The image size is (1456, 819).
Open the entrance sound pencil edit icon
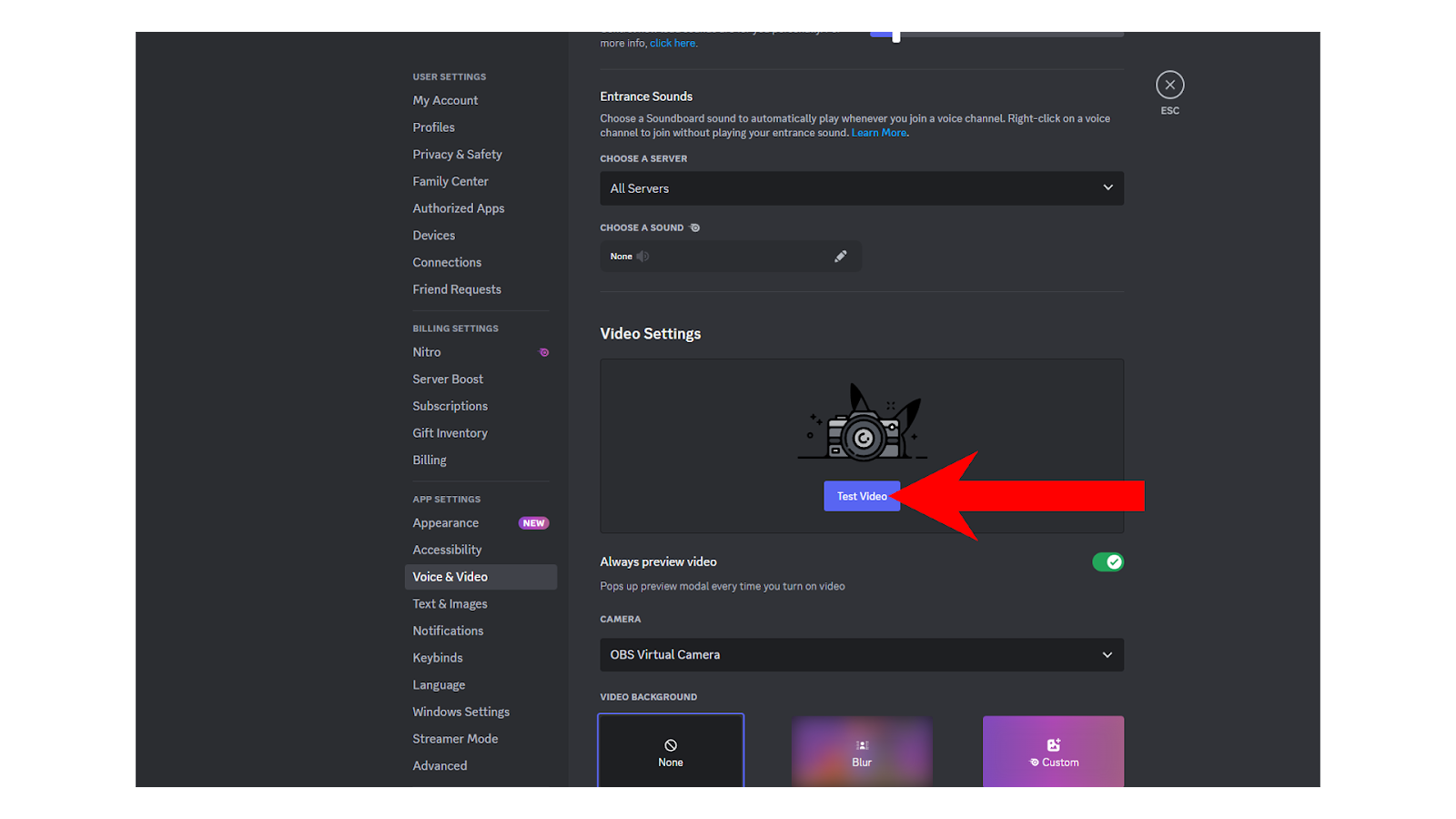[840, 256]
